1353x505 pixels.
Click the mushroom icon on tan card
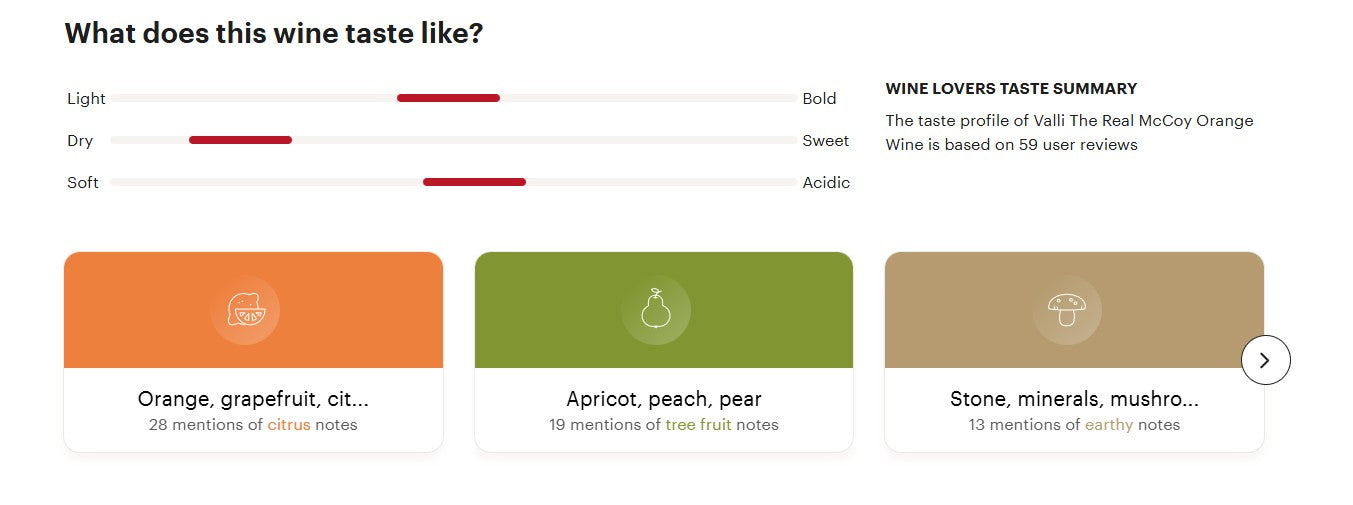tap(1067, 310)
